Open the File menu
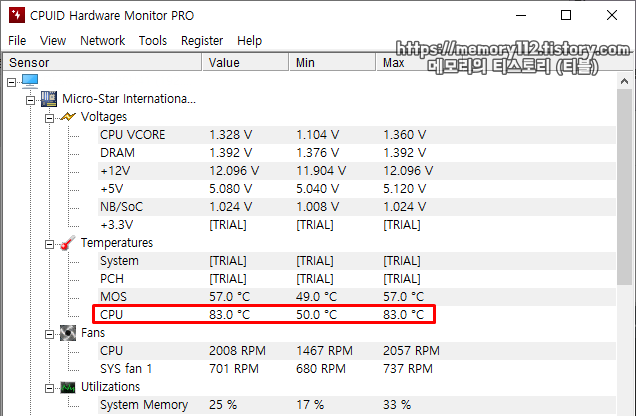The width and height of the screenshot is (636, 416). [17, 41]
